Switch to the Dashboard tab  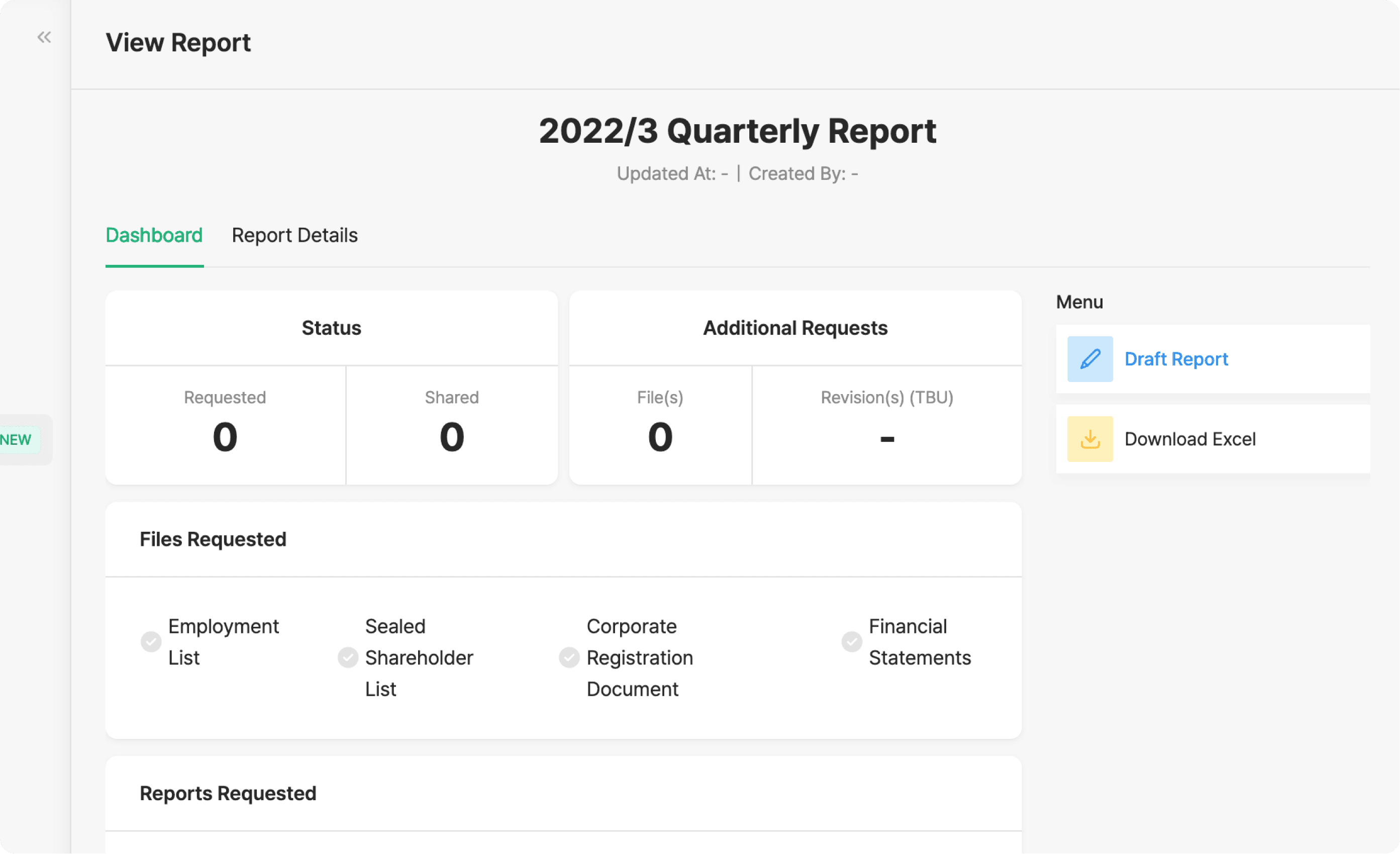click(154, 235)
